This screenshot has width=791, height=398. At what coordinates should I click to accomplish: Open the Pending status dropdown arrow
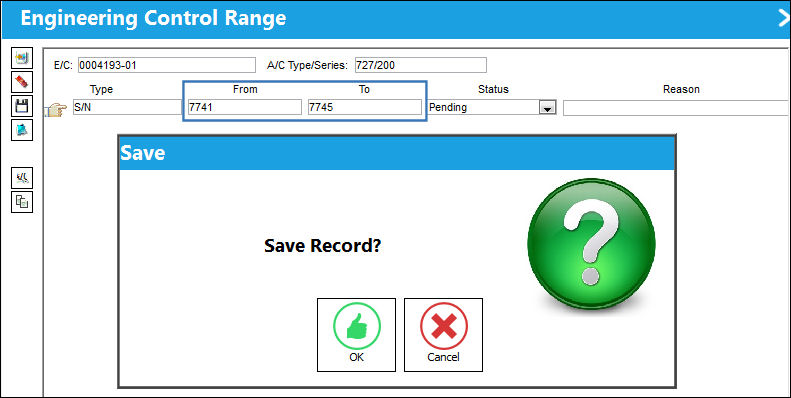[x=547, y=107]
